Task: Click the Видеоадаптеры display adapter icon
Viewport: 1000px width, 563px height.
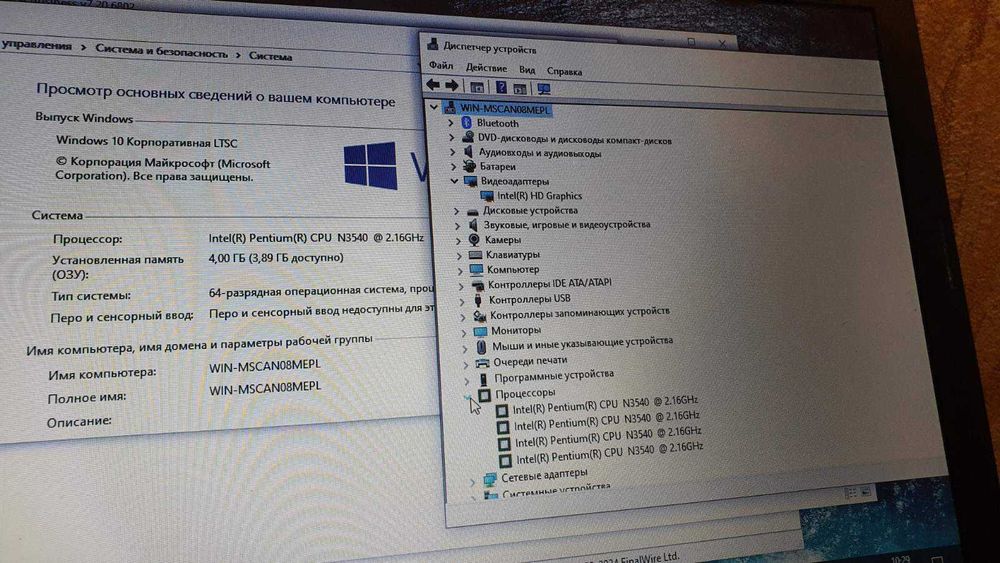Action: (x=471, y=181)
